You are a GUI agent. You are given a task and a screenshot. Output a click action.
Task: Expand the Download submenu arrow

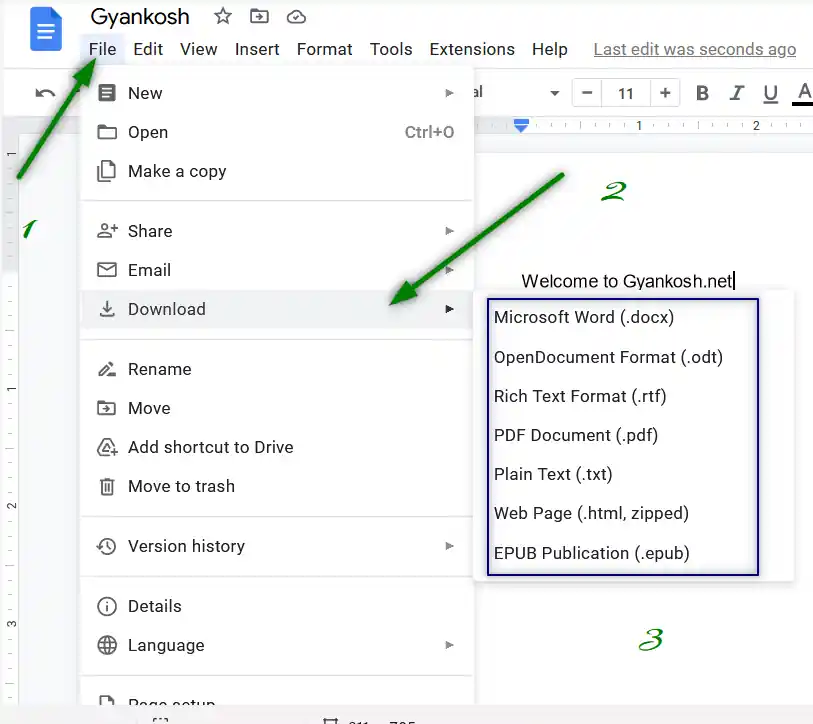click(450, 309)
